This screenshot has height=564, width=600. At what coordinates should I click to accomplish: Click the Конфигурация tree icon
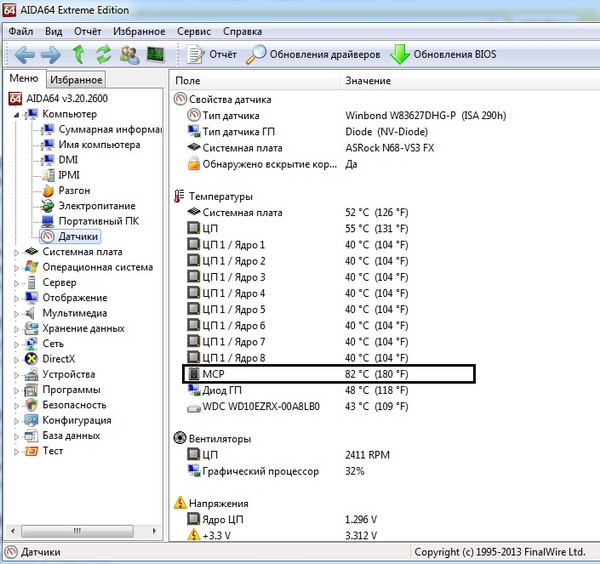click(x=31, y=420)
